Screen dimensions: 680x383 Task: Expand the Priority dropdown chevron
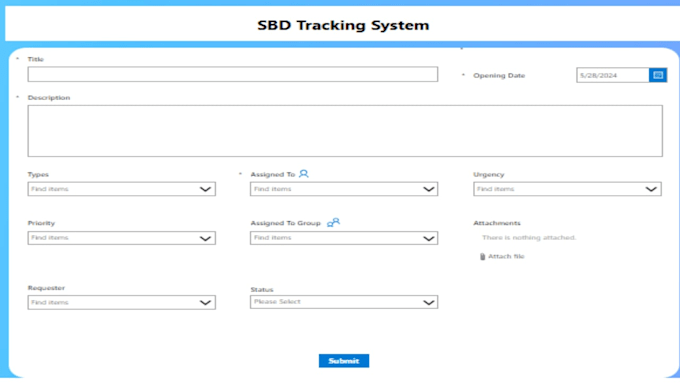pyautogui.click(x=205, y=238)
